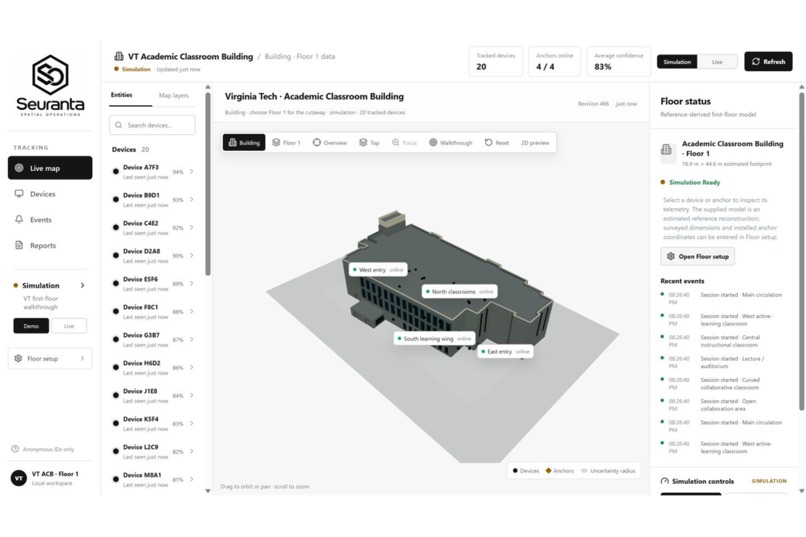Expand Device D2A8 details chevron
This screenshot has height=537, width=806.
191,255
